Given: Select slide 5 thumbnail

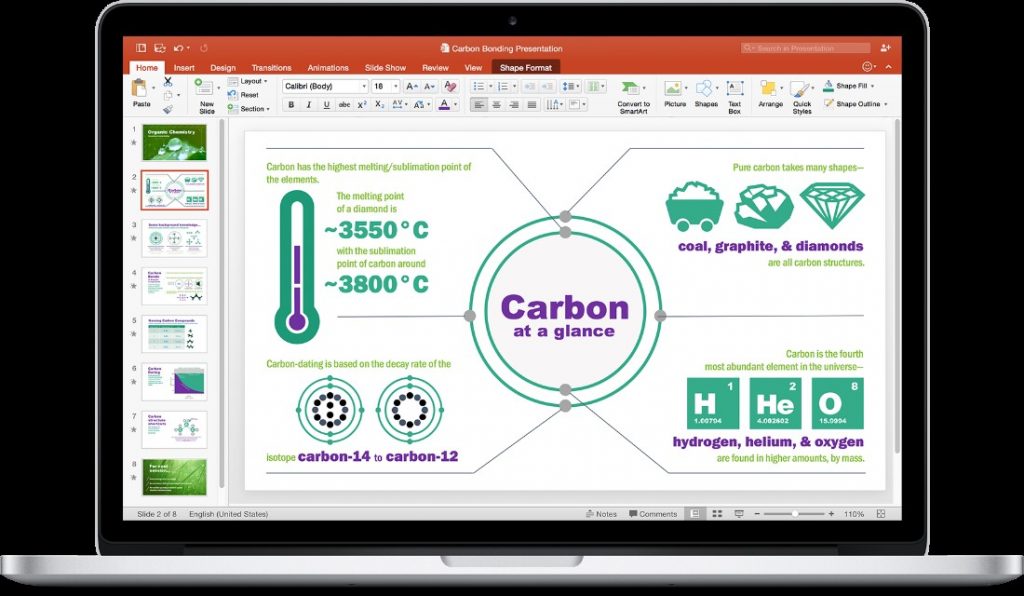Looking at the screenshot, I should pyautogui.click(x=175, y=335).
